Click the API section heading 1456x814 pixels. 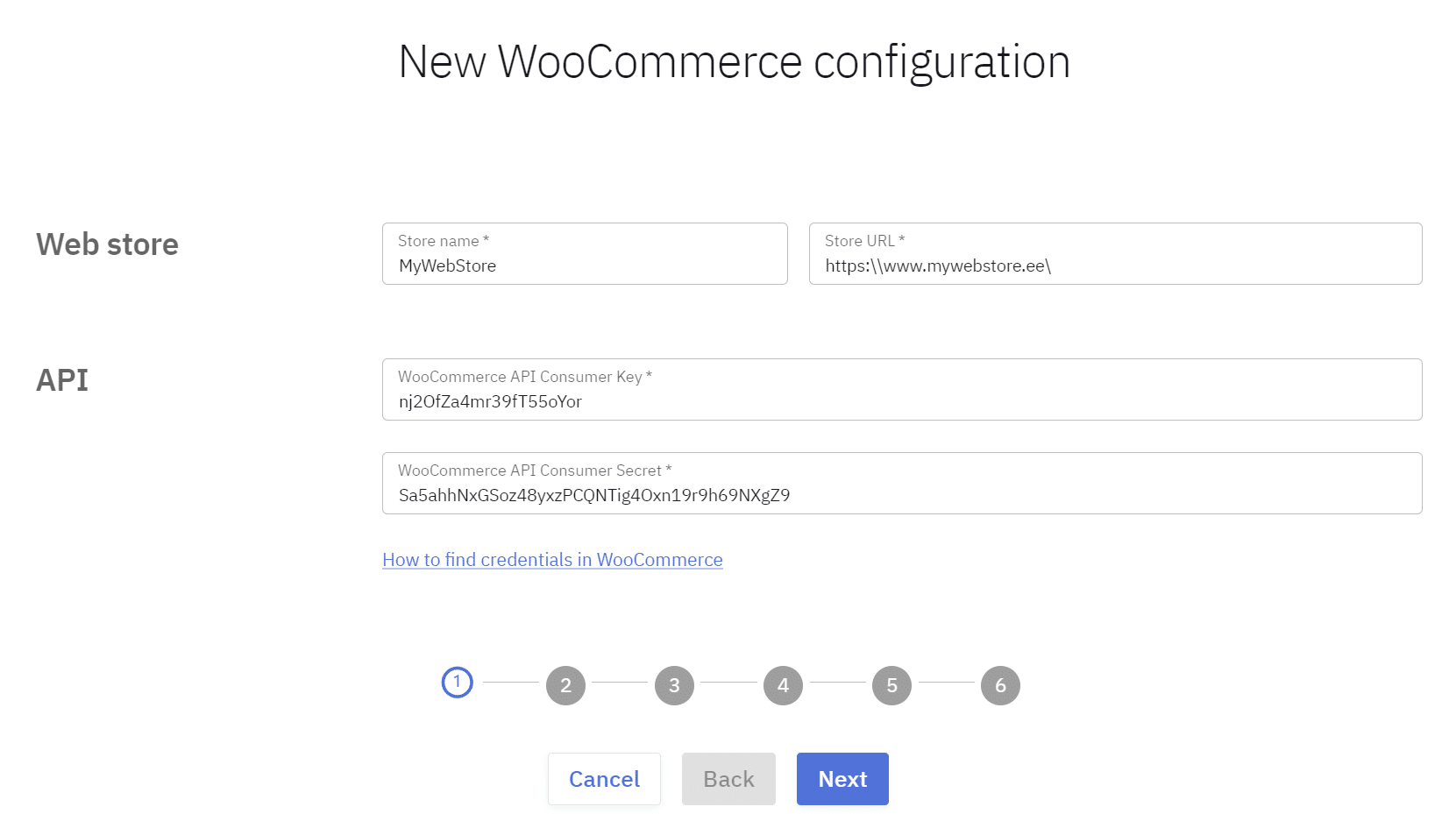click(x=62, y=380)
